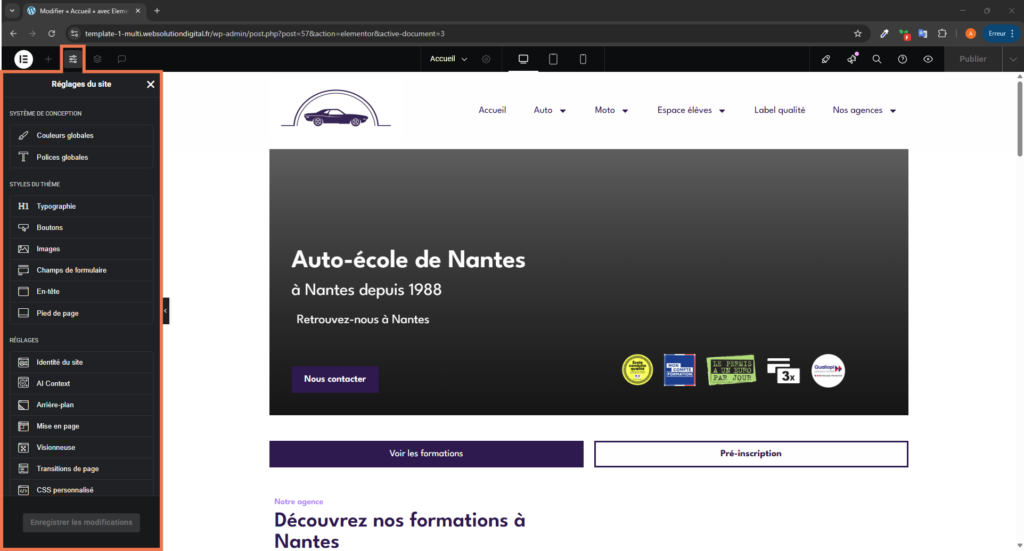
Task: Open the structure layers icon
Action: tap(97, 59)
